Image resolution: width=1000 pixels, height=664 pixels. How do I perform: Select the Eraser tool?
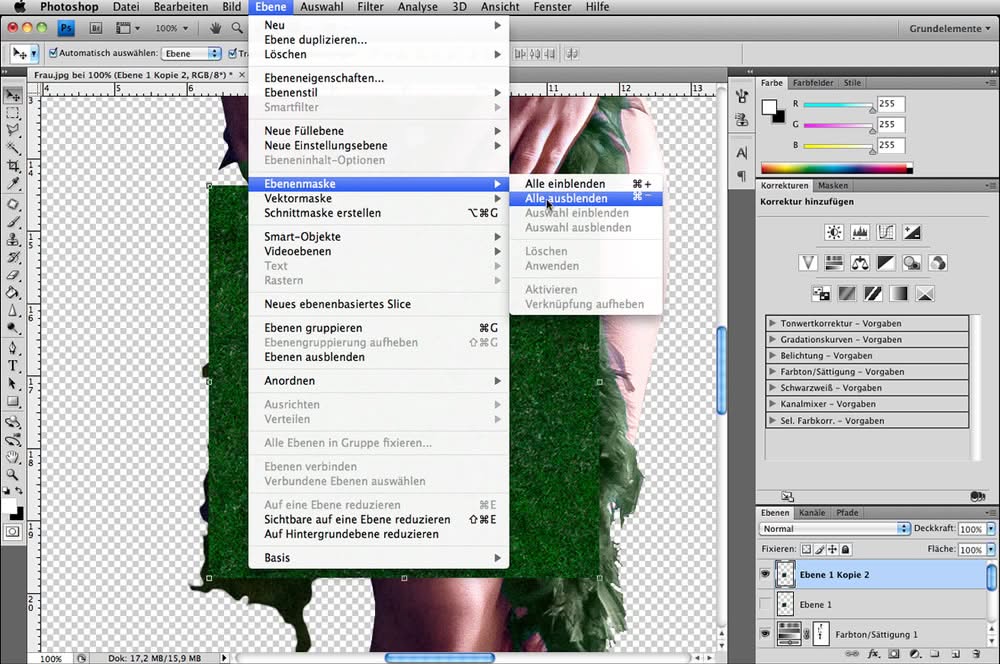pos(13,276)
